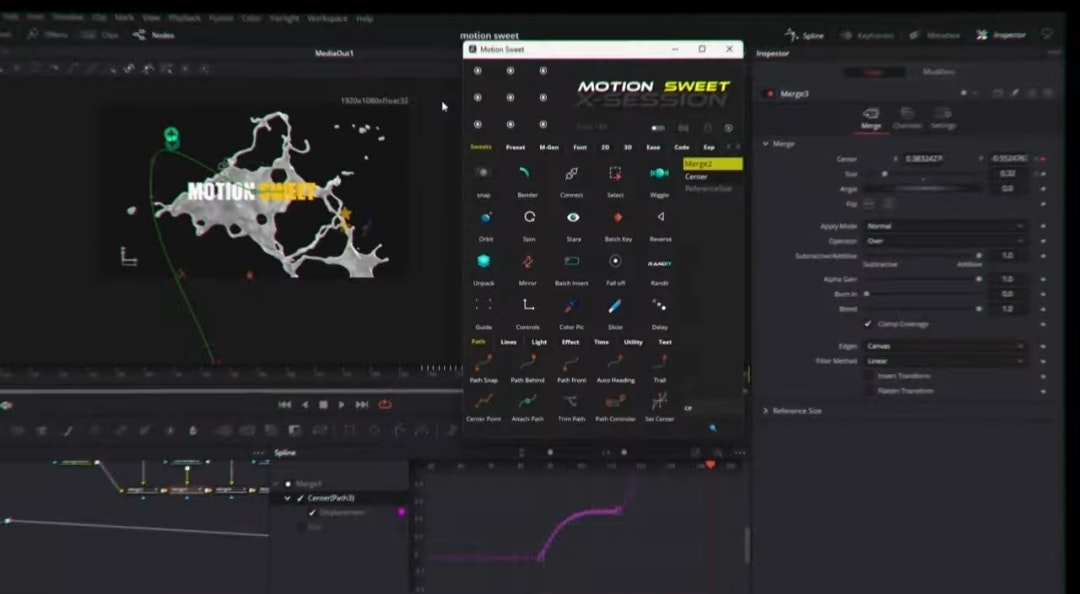Collapse the Merge section in Inspector

765,144
